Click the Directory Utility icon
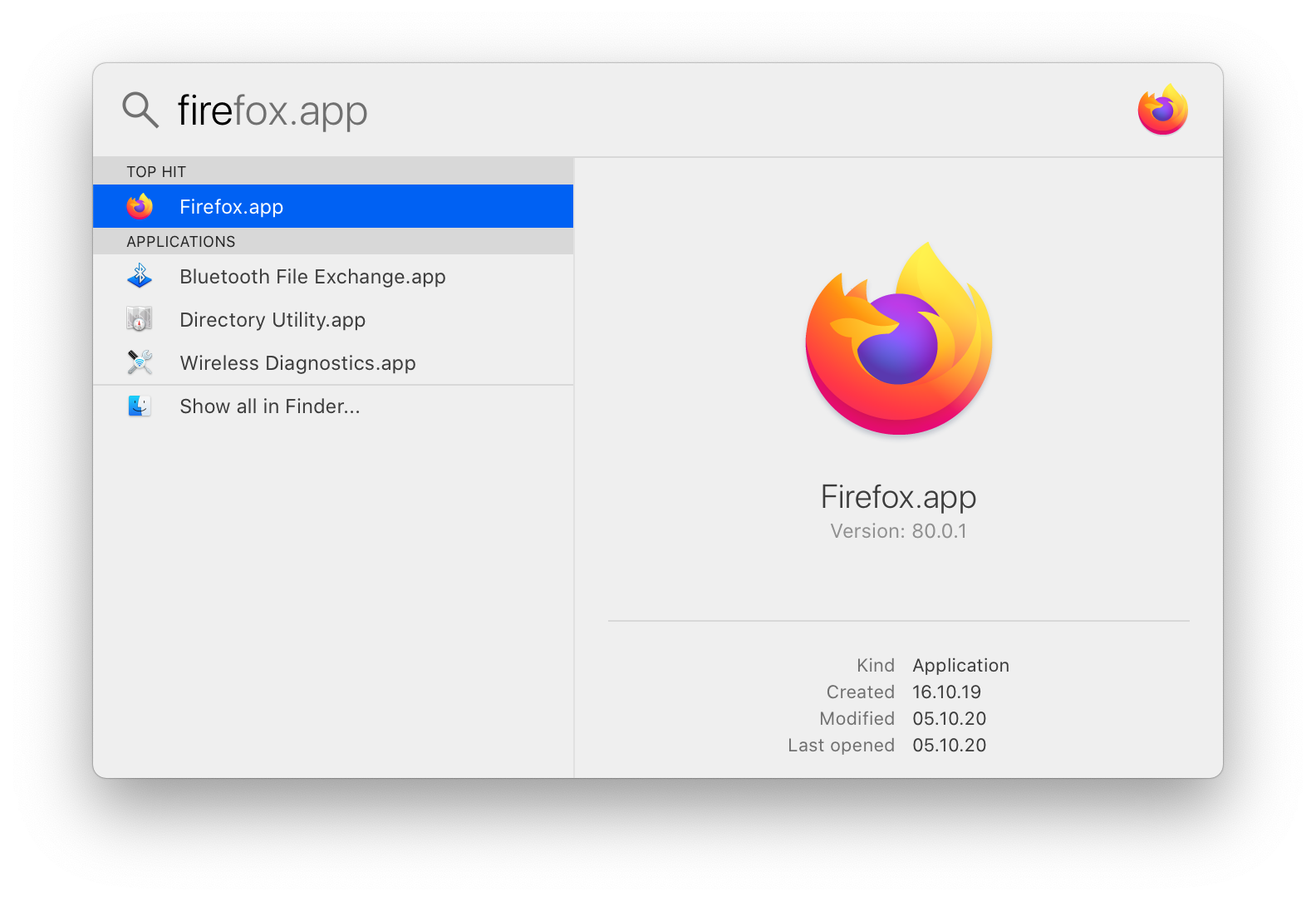The width and height of the screenshot is (1316, 901). [140, 319]
